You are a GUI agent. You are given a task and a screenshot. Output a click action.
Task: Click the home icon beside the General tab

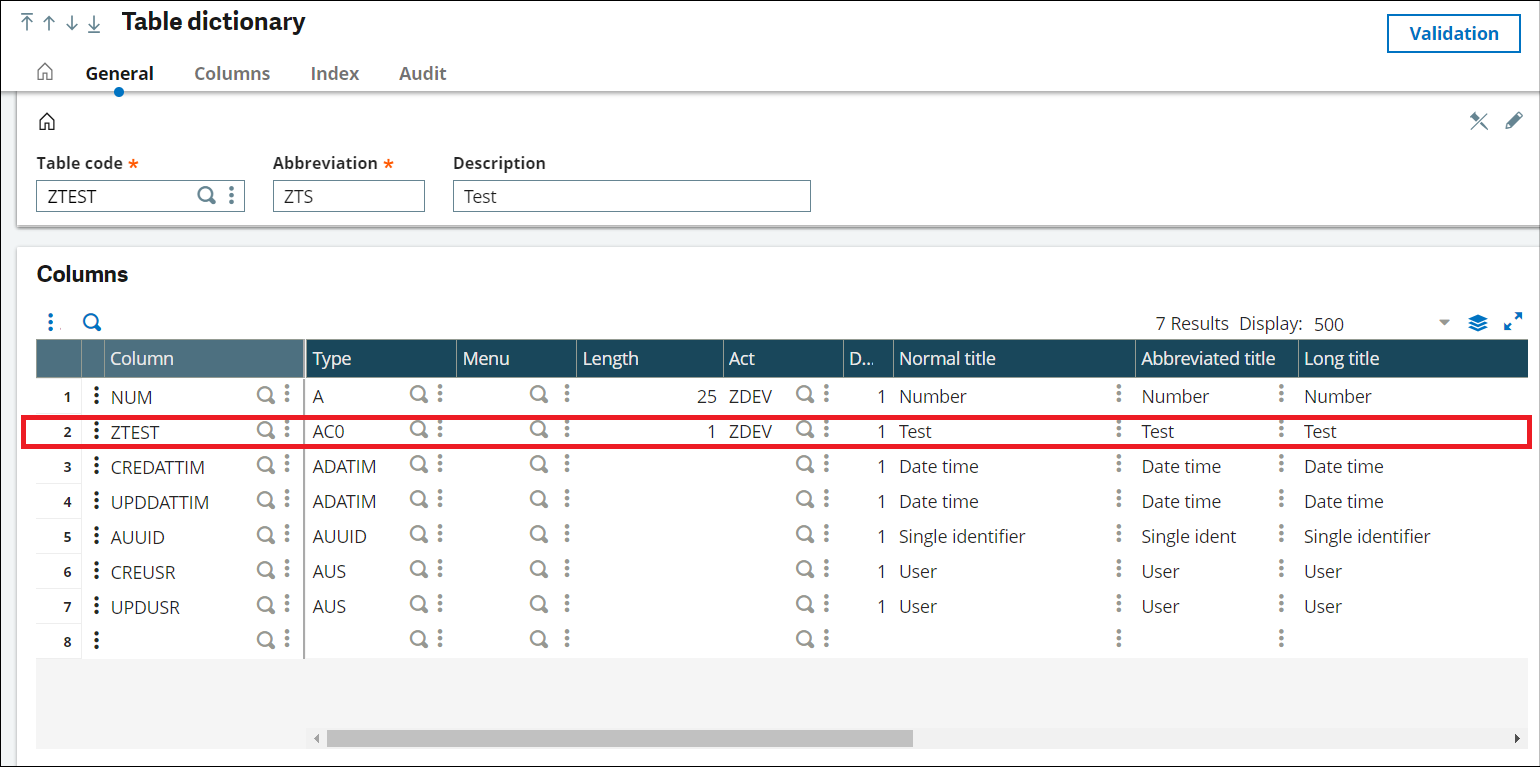click(45, 72)
